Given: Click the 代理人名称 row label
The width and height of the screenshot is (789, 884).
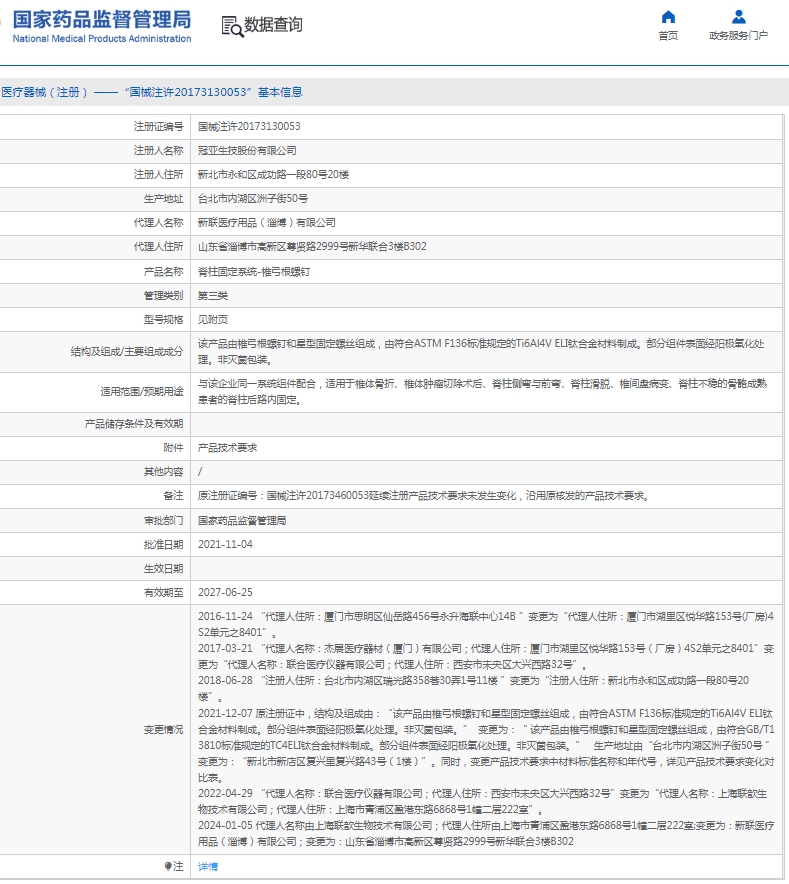Looking at the screenshot, I should pos(158,223).
